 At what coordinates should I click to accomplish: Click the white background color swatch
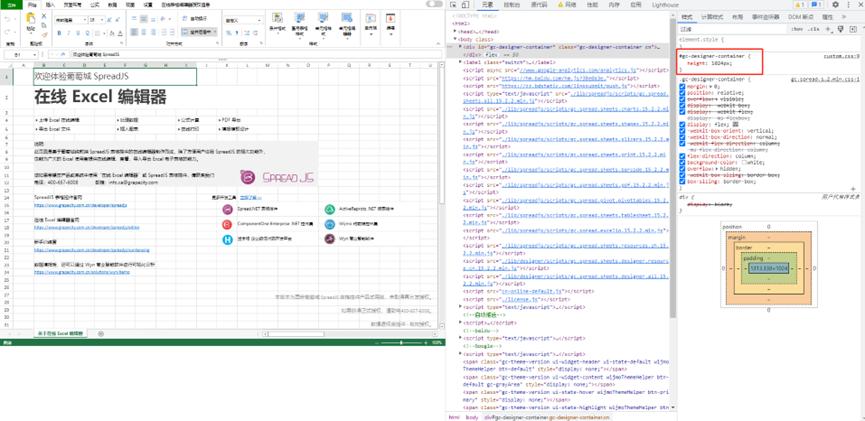pyautogui.click(x=744, y=162)
